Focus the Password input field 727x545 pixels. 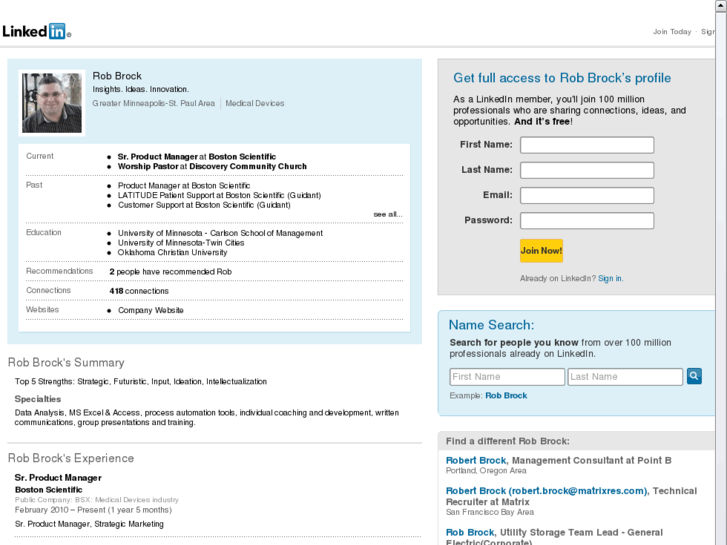[x=587, y=221]
